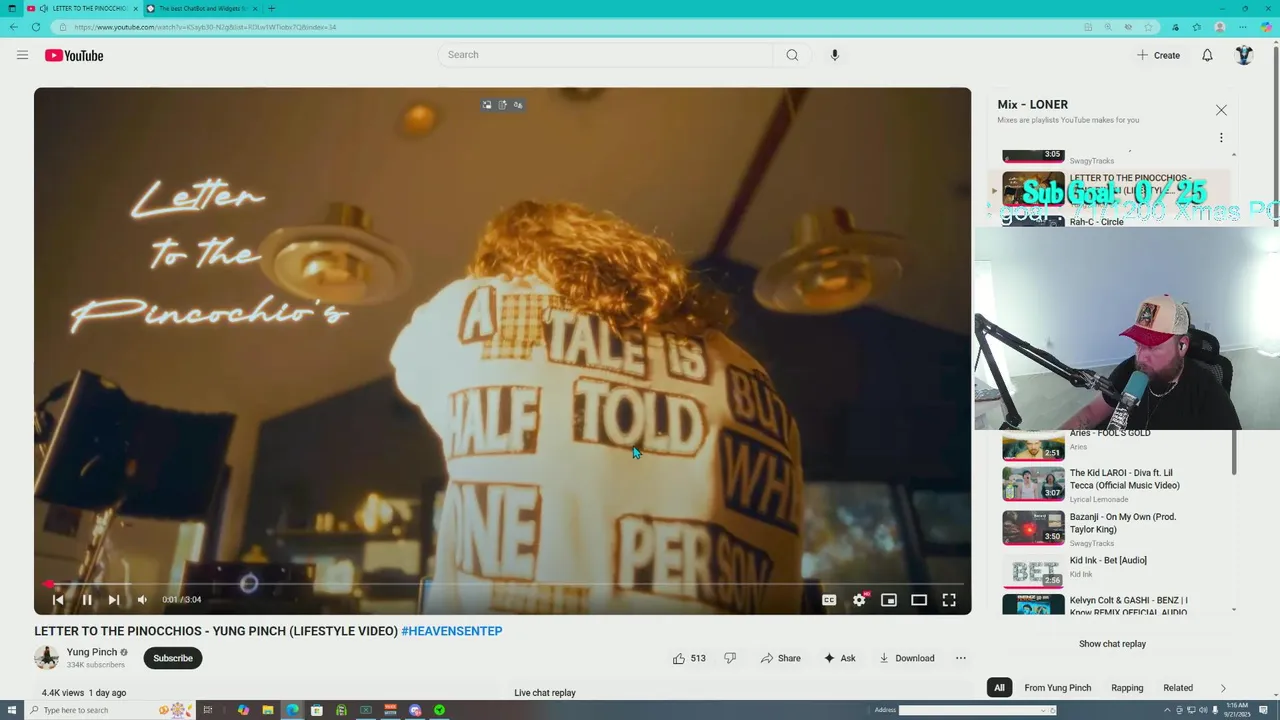Activate voice search microphone
Viewport: 1280px width, 720px height.
pos(834,55)
